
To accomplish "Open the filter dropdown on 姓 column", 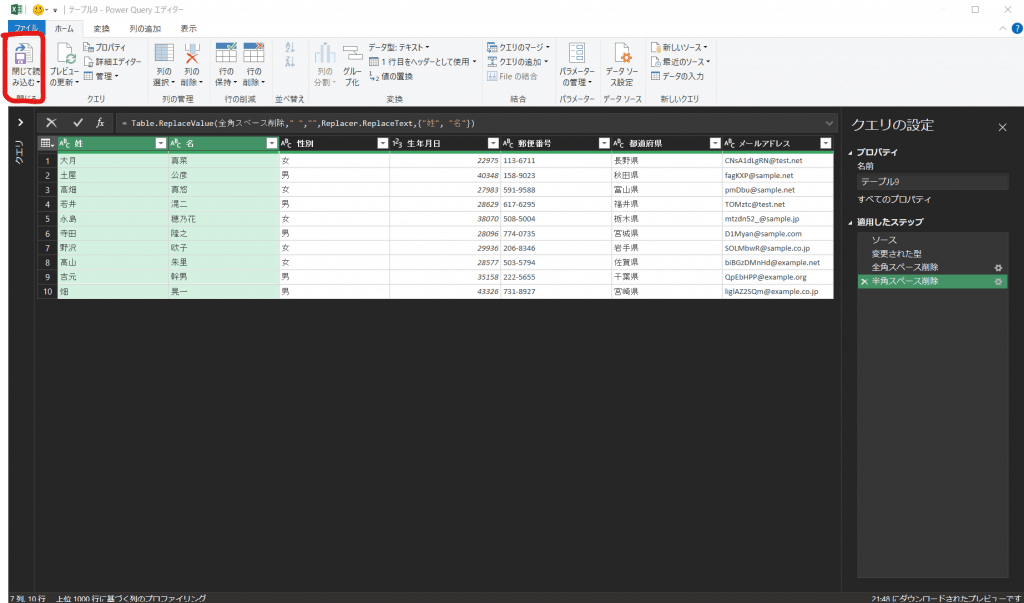I will 161,144.
